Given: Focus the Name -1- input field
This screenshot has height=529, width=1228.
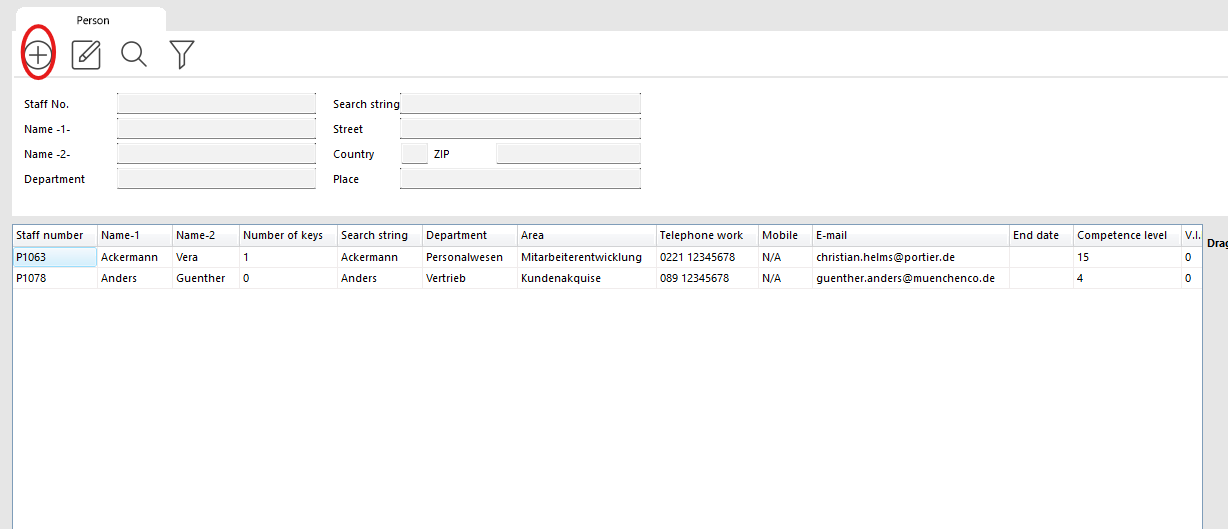Looking at the screenshot, I should click(x=216, y=129).
